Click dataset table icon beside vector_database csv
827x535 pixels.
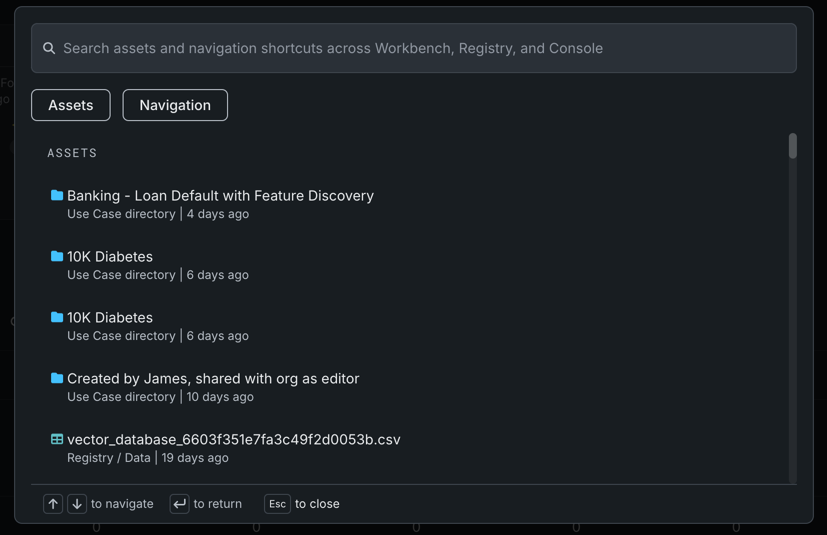(x=57, y=439)
